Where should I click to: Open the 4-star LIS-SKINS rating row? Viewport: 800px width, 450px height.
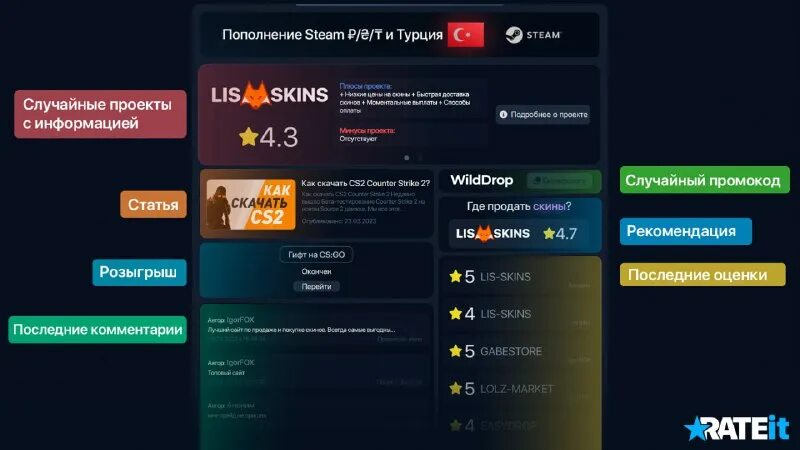click(x=519, y=314)
